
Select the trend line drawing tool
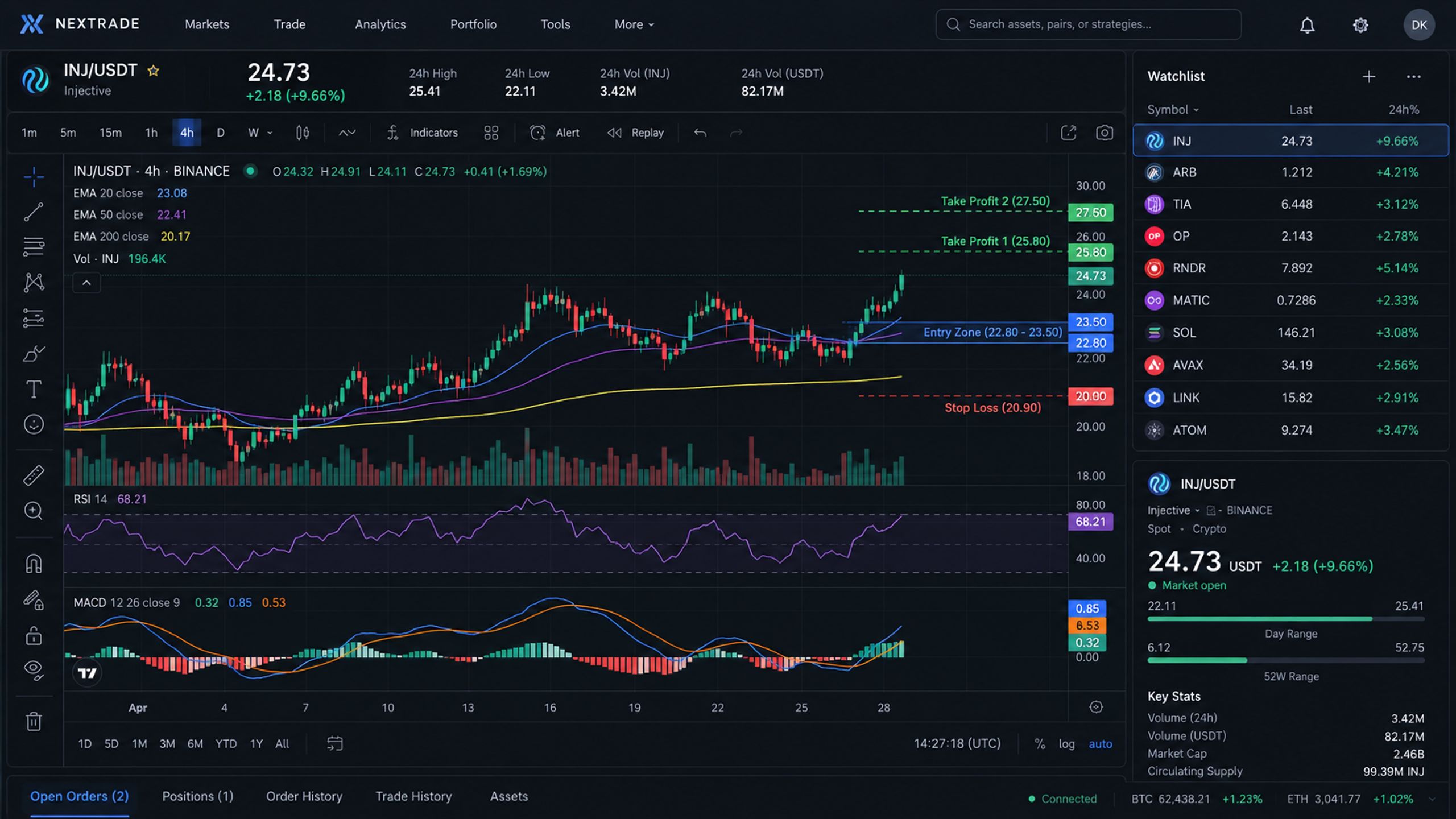point(34,212)
